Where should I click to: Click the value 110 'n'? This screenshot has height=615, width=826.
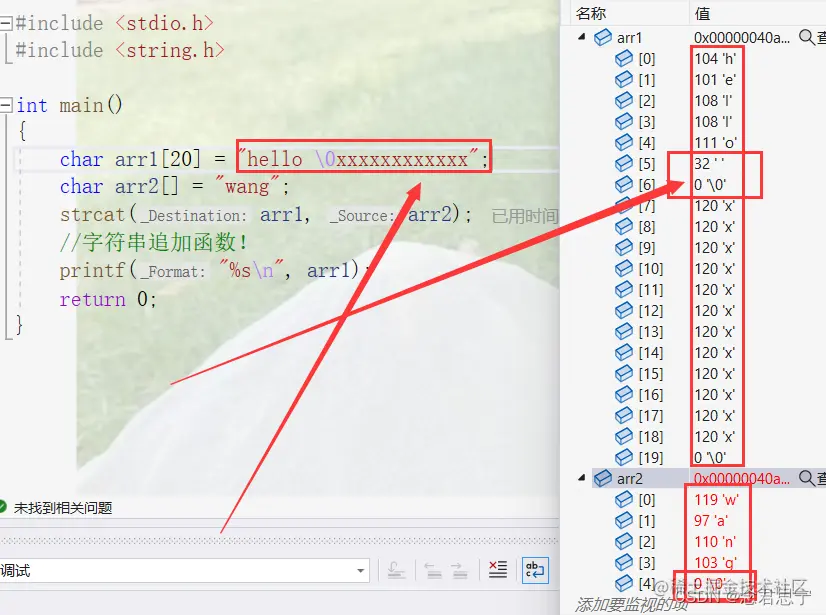[x=714, y=542]
